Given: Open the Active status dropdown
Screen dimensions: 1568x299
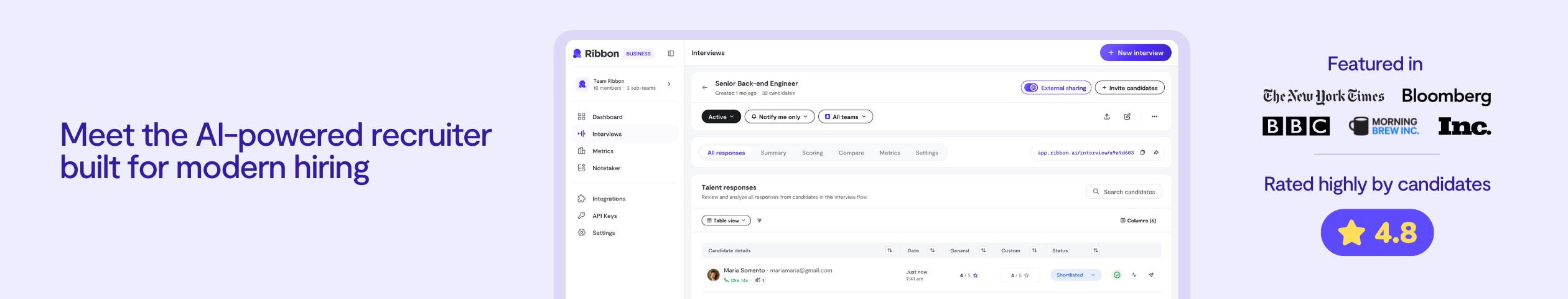Looking at the screenshot, I should (721, 116).
